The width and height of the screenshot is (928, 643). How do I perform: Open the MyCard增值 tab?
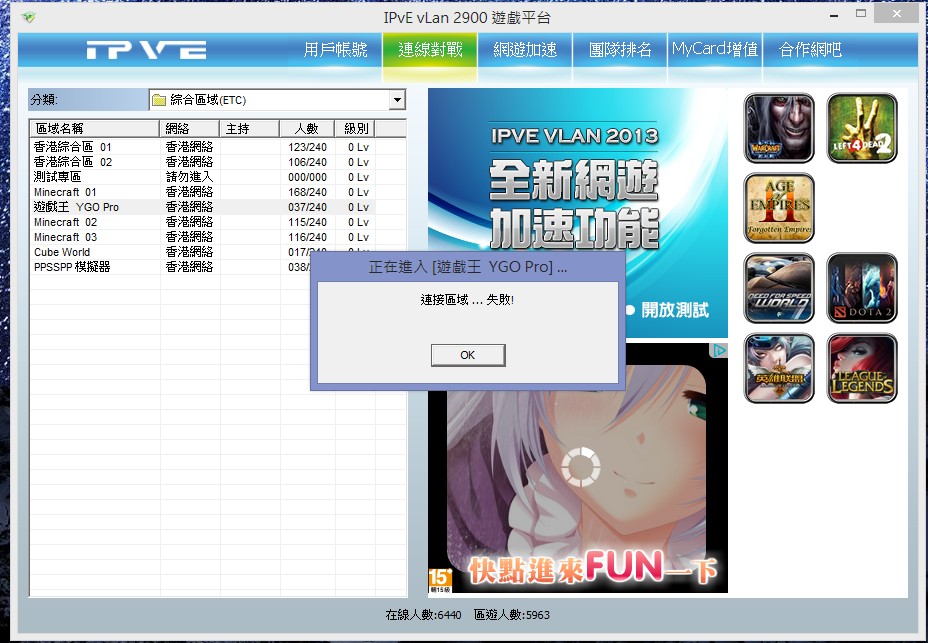pos(715,50)
